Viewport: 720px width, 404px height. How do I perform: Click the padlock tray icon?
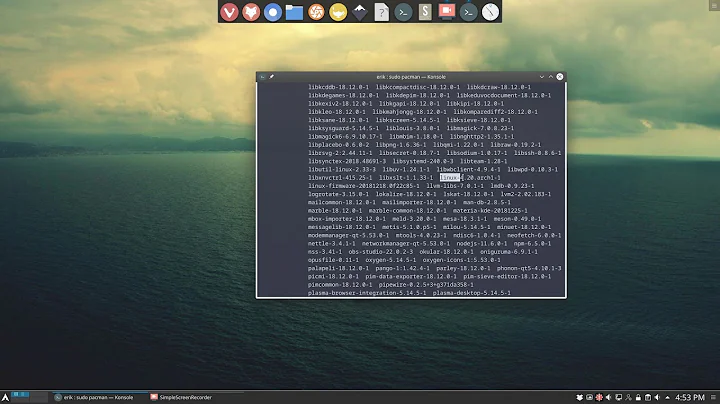(638, 398)
